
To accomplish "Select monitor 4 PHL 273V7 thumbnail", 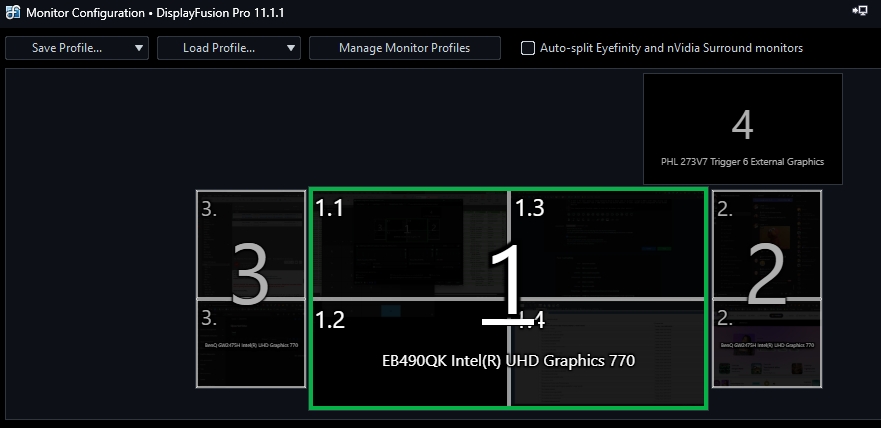I will tap(742, 129).
